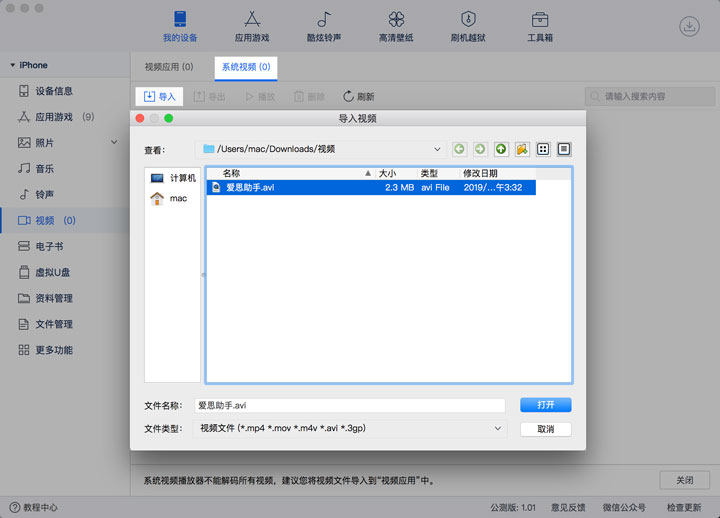This screenshot has width=720, height=518.
Task: Select Apps & Games (应用游戏) in sidebar
Action: pyautogui.click(x=56, y=117)
